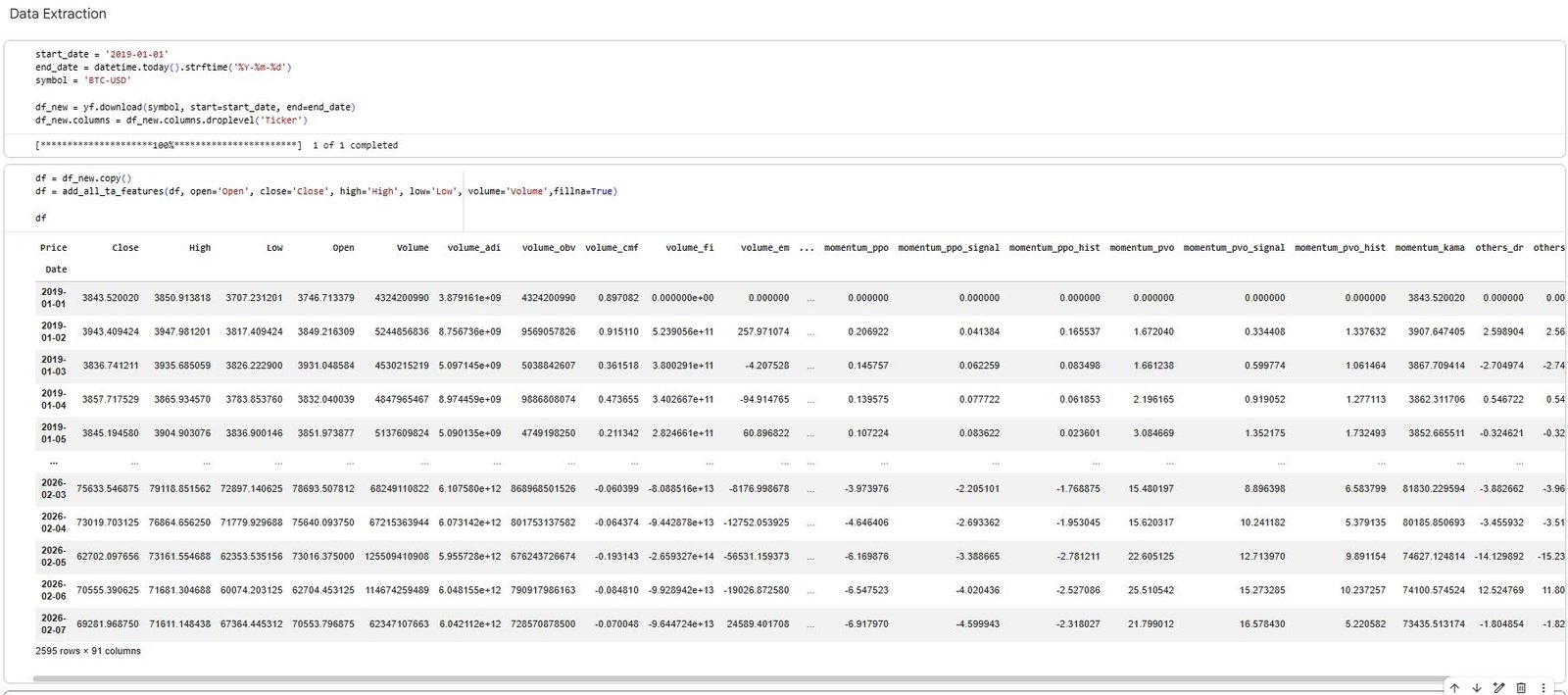
Task: Click the 'momentum_pvo' column header
Action: [x=1142, y=248]
